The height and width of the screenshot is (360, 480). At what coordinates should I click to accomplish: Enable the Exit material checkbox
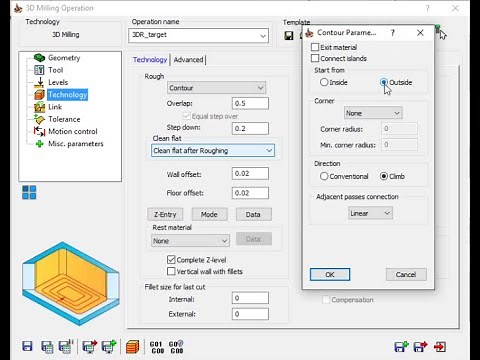pyautogui.click(x=315, y=47)
